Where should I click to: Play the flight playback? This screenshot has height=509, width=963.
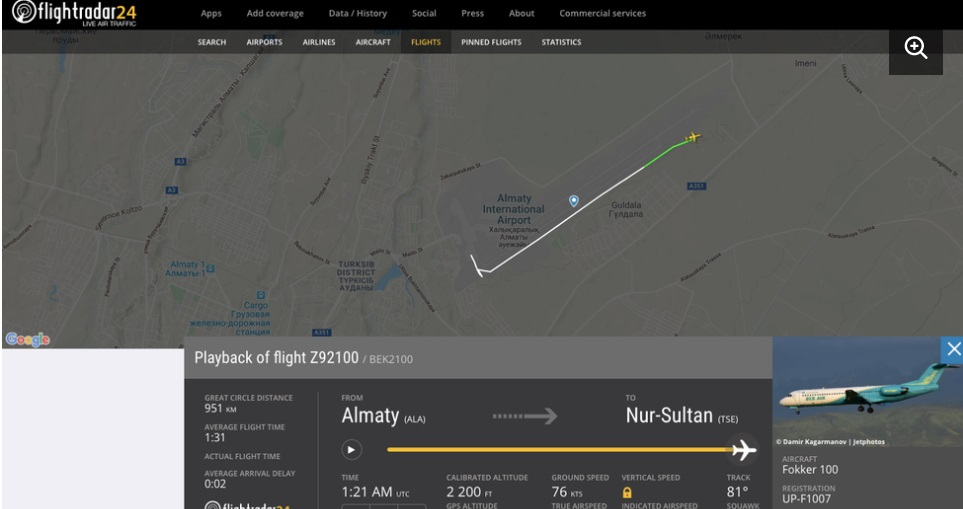[351, 450]
